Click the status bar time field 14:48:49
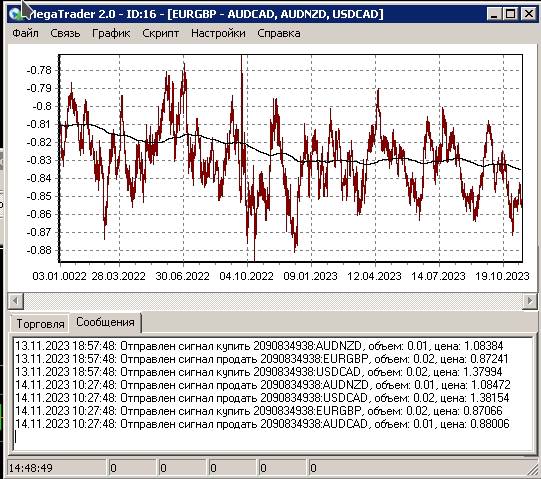The height and width of the screenshot is (479, 541). [x=56, y=468]
